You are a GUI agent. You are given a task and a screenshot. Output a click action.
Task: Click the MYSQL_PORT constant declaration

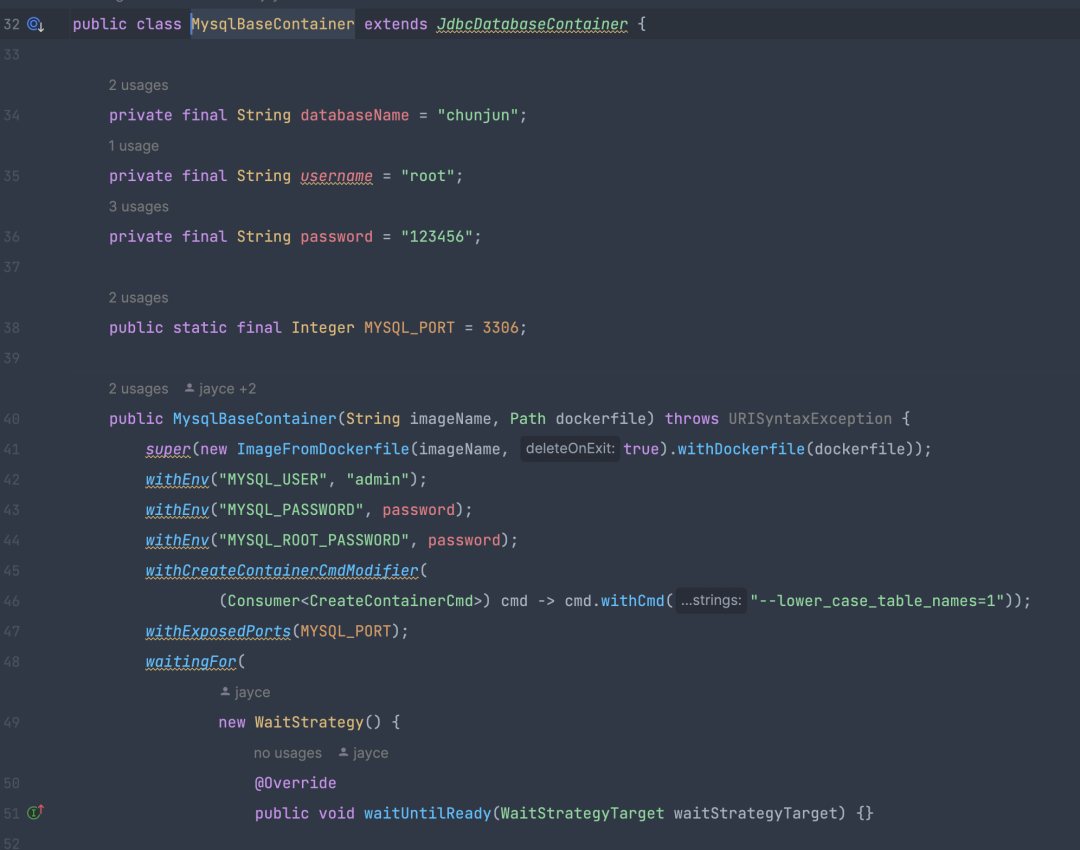click(409, 327)
